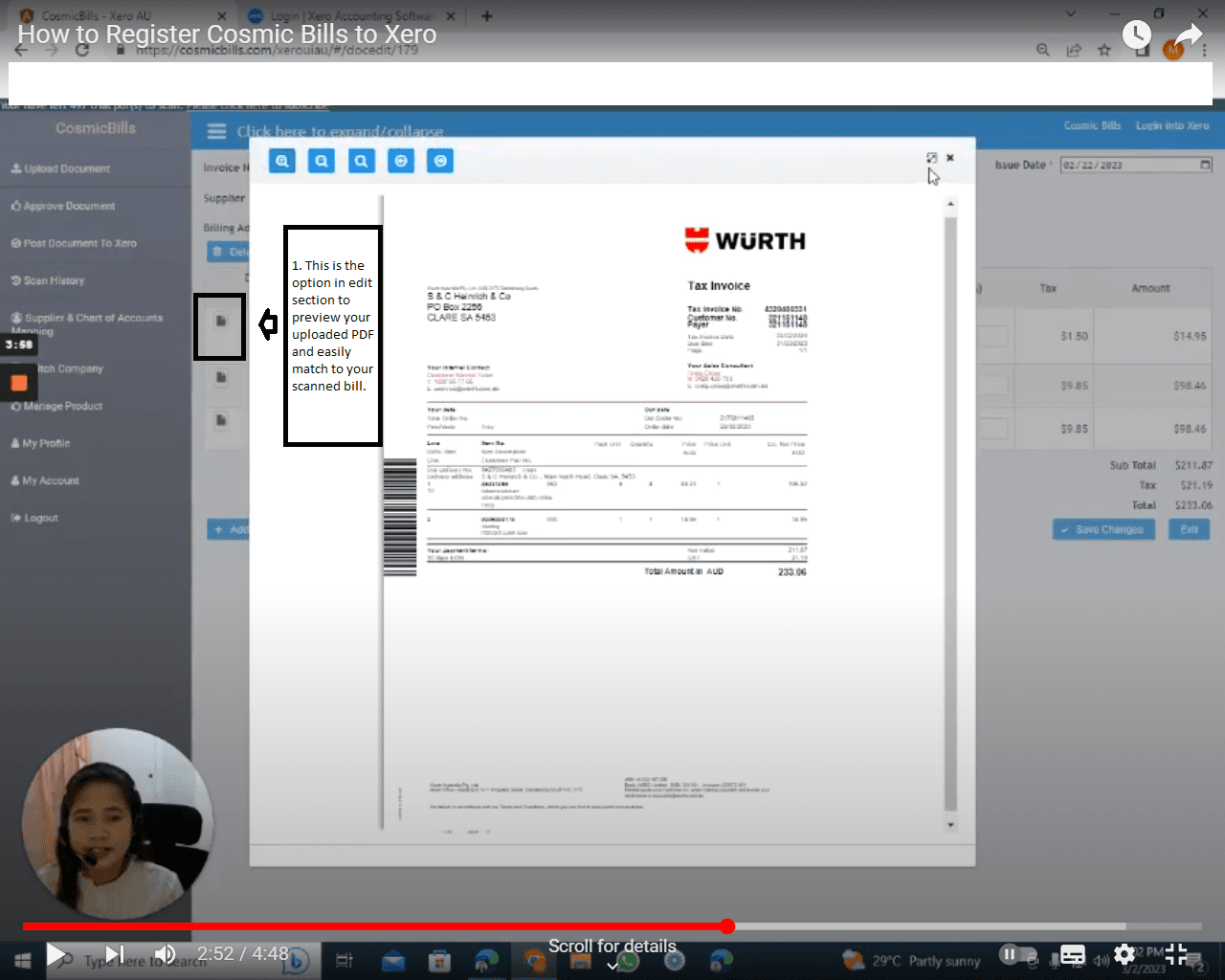
Task: Toggle subtitles/closed captions
Action: [1073, 954]
